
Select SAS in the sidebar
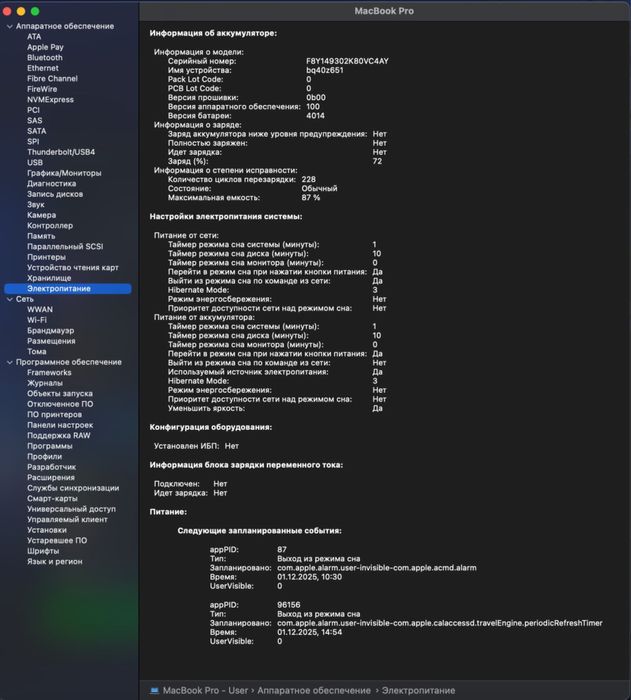click(x=34, y=121)
